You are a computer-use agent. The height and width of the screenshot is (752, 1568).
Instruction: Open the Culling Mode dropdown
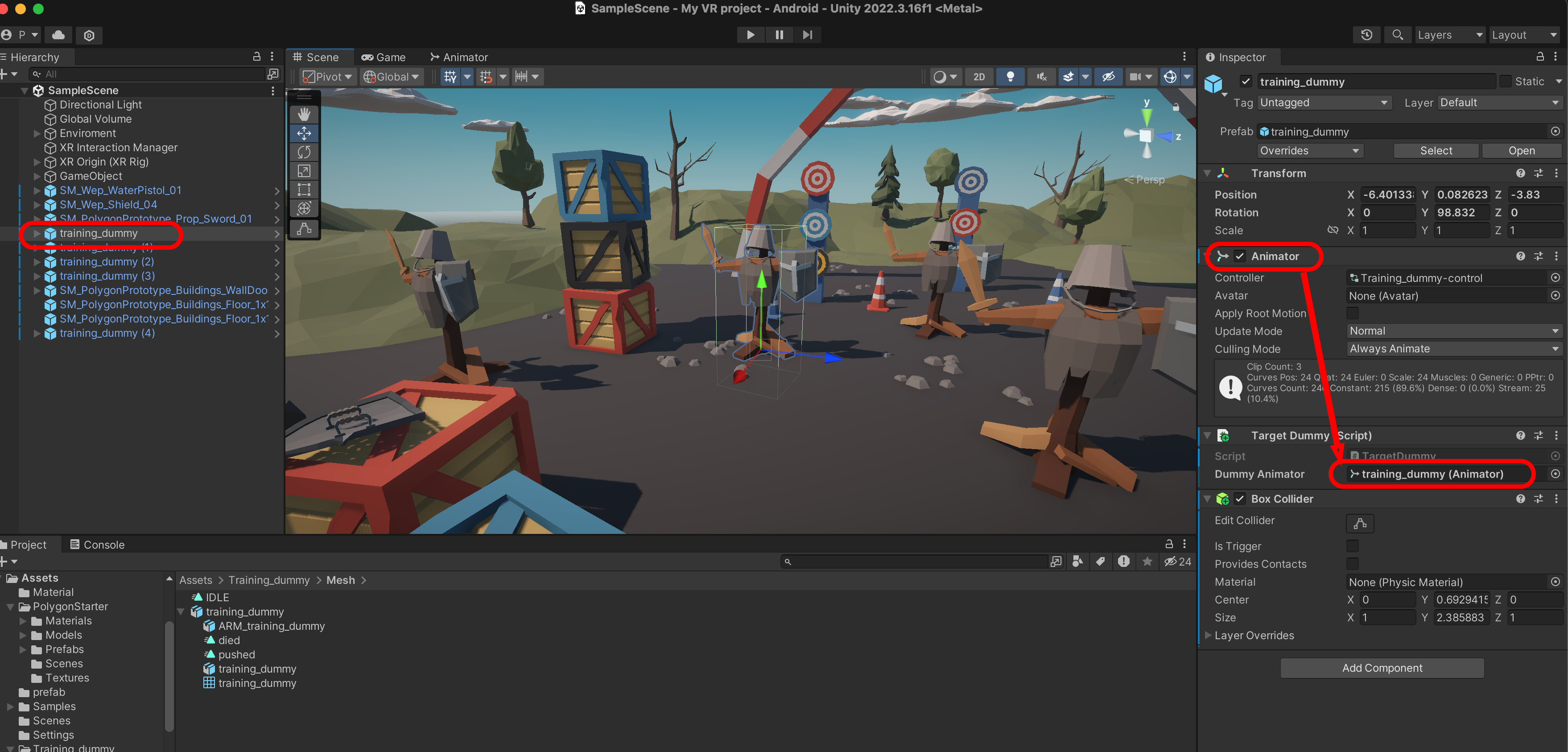coord(1452,349)
